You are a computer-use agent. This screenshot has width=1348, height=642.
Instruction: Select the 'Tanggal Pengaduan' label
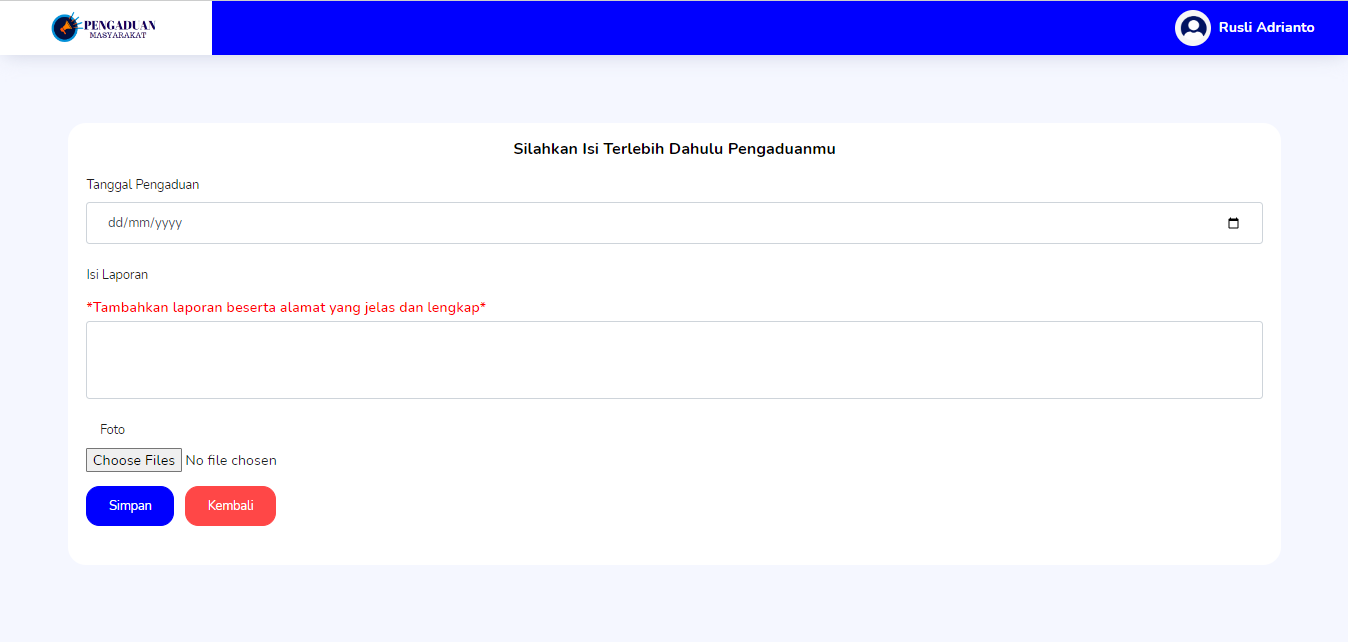point(143,185)
